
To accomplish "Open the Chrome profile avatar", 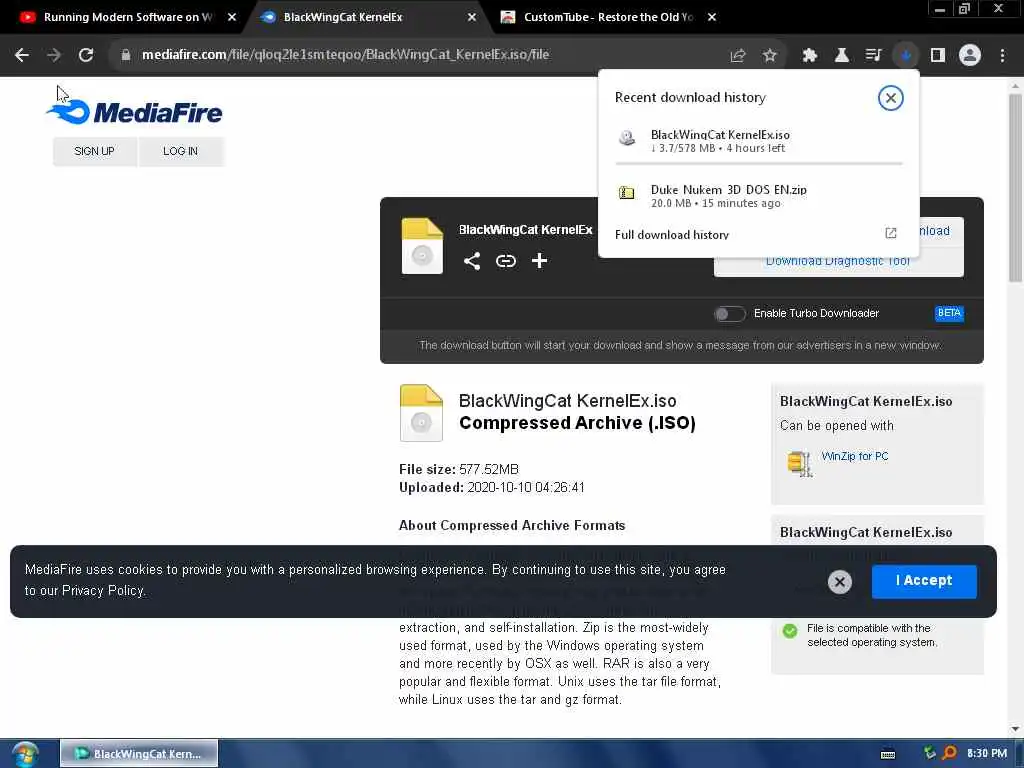I will (x=970, y=56).
